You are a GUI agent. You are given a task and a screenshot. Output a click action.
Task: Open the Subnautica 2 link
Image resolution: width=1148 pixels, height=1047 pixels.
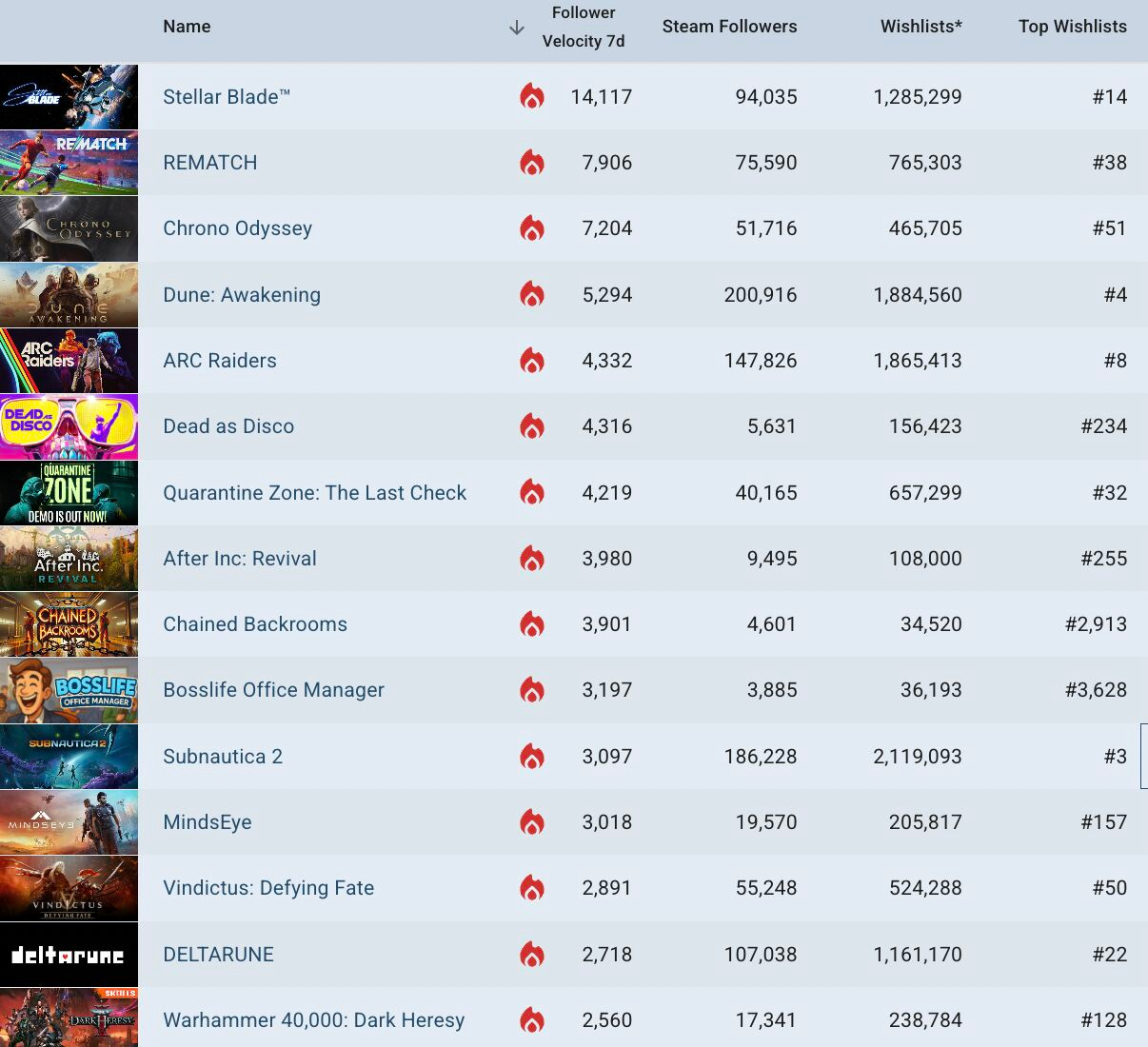pos(223,757)
